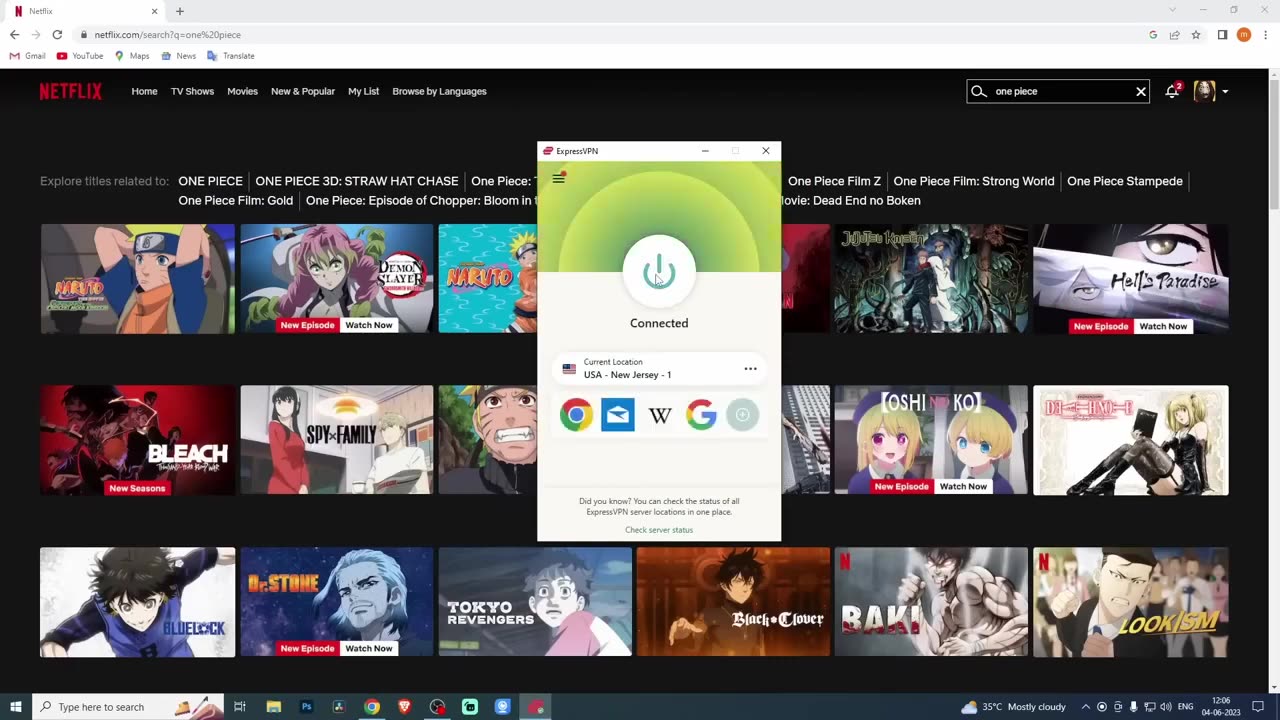Image resolution: width=1280 pixels, height=720 pixels.
Task: Open Maps bookmark
Action: coord(132,56)
